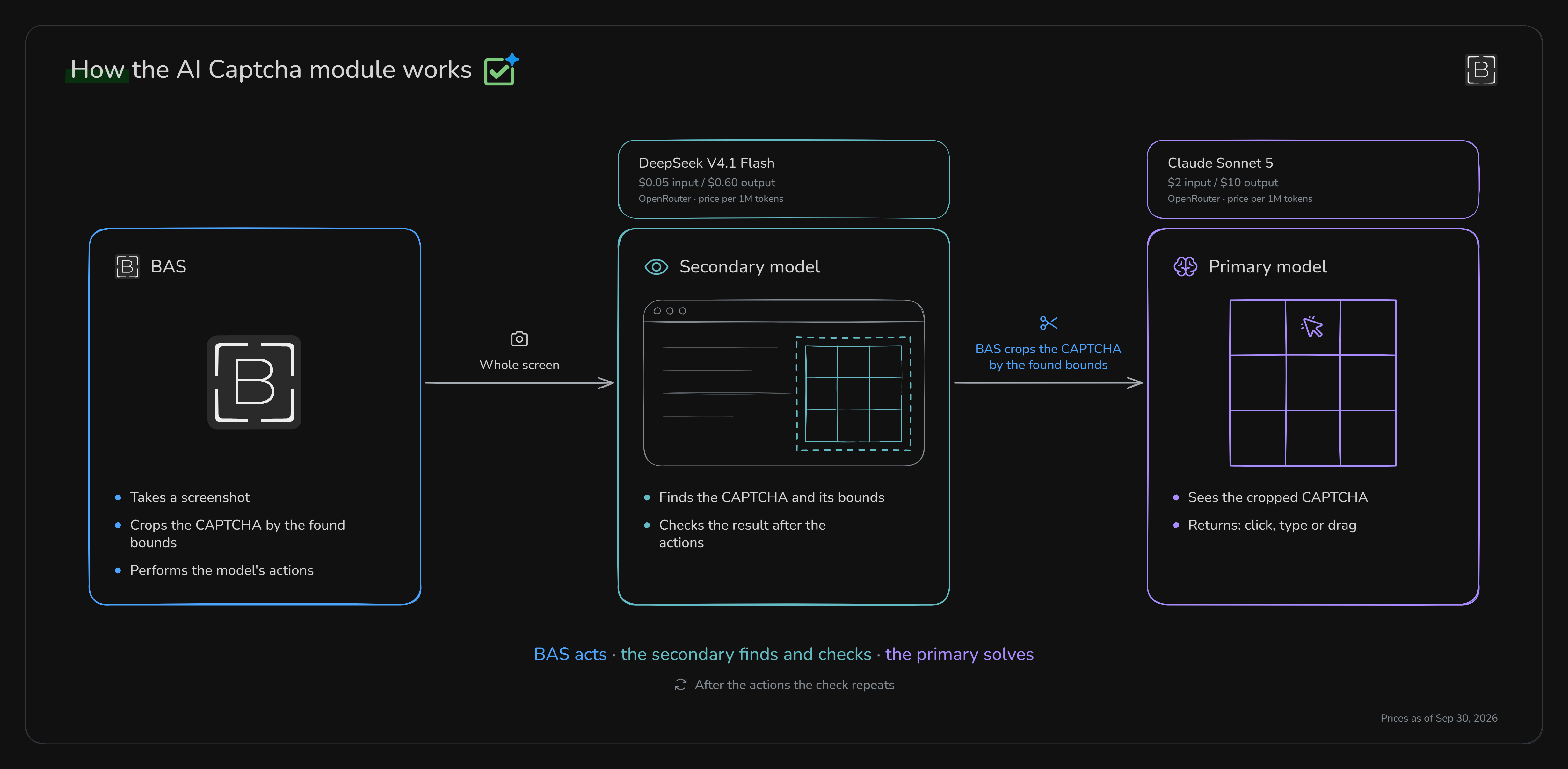
Task: Click Returns: click, type or drag bullet
Action: pos(1272,525)
